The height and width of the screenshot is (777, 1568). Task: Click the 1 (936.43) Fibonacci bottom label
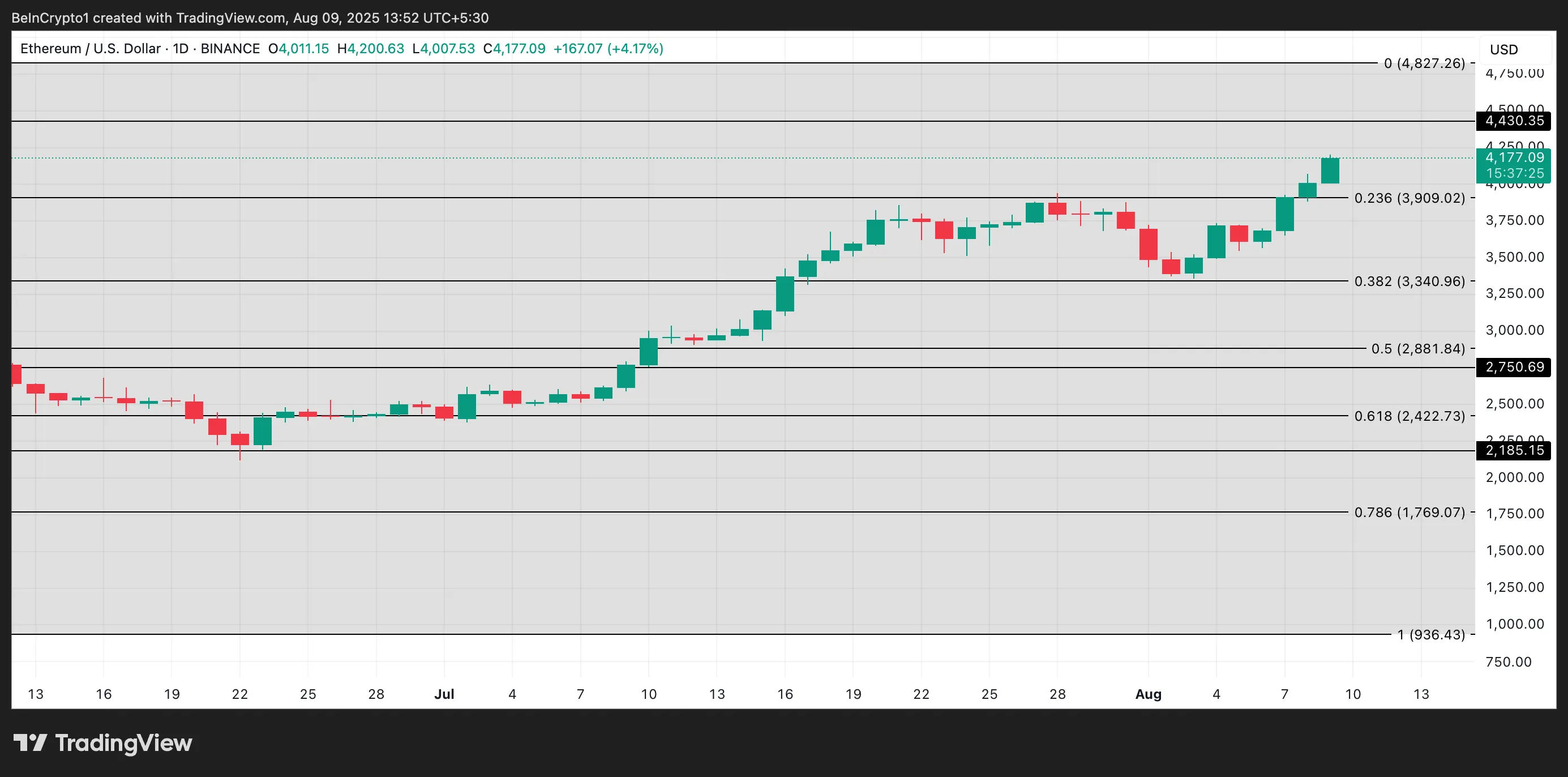(1430, 634)
